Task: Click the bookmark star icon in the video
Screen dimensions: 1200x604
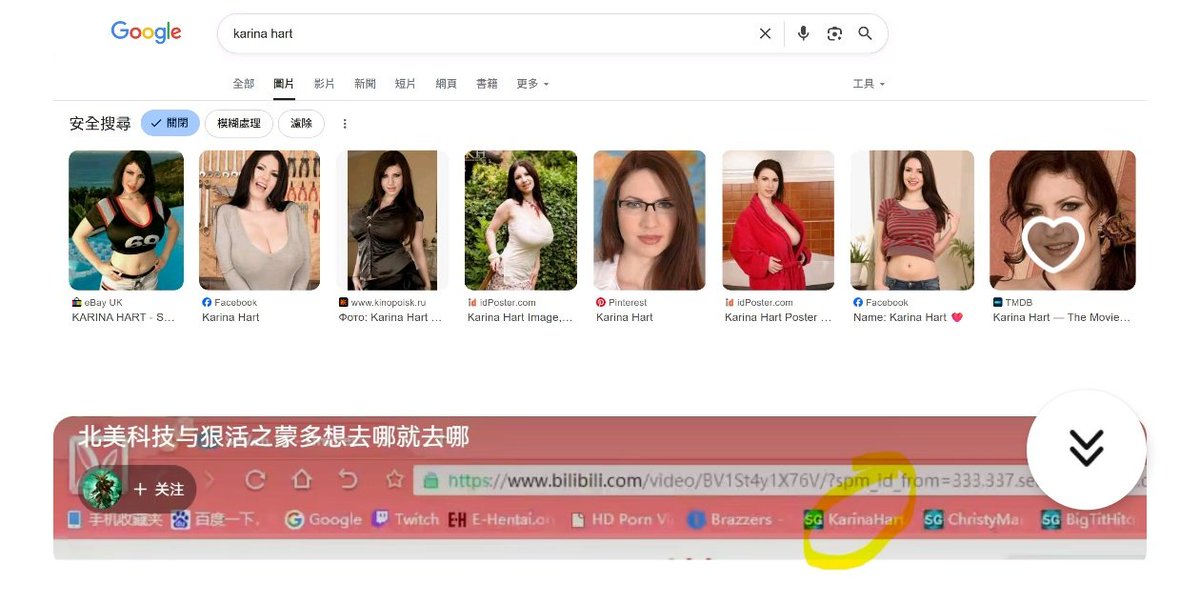Action: point(394,480)
